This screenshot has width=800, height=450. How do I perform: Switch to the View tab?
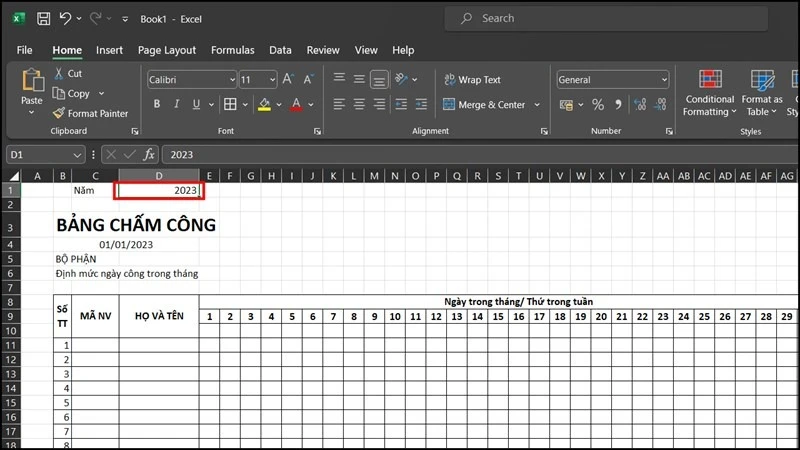366,50
